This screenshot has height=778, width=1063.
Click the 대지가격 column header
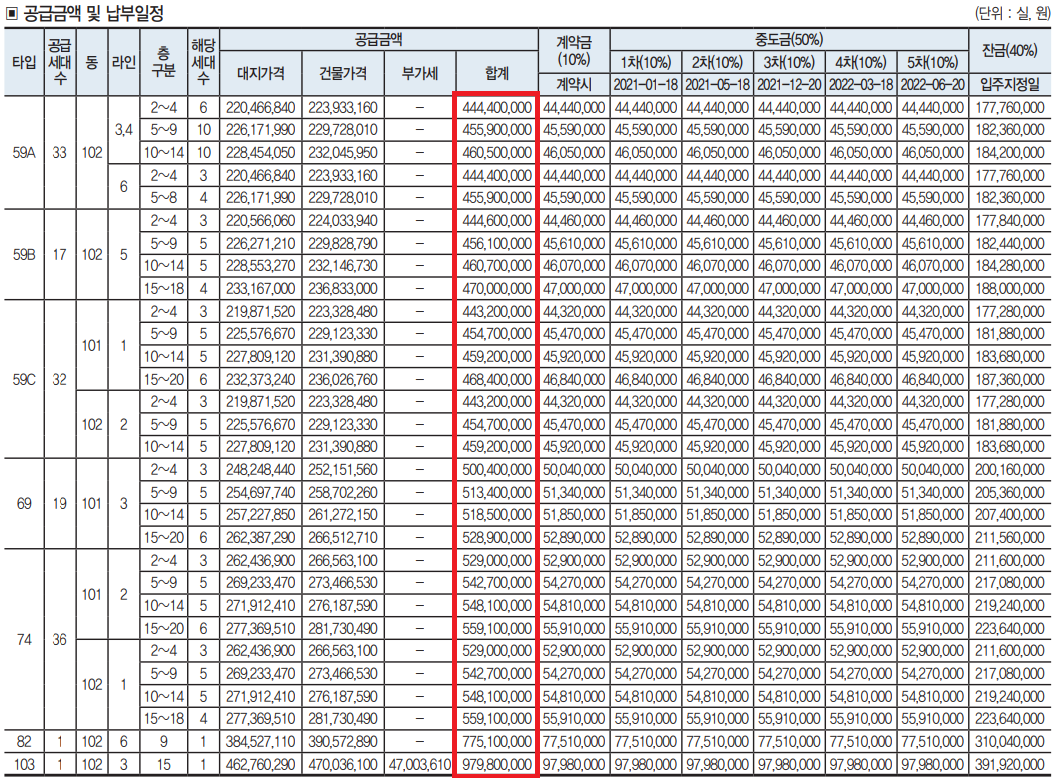(x=260, y=73)
